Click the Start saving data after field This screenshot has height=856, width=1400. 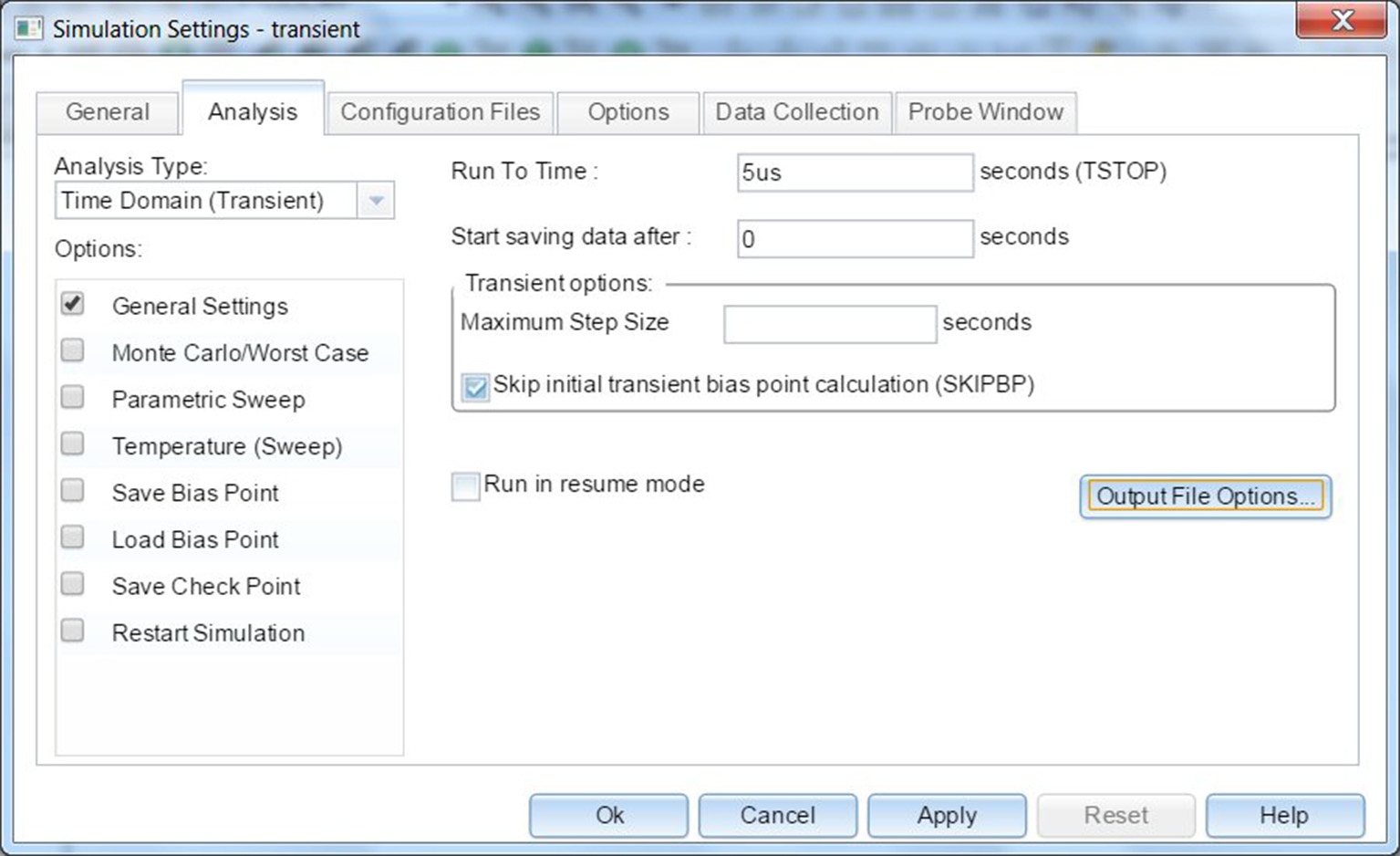pyautogui.click(x=854, y=239)
